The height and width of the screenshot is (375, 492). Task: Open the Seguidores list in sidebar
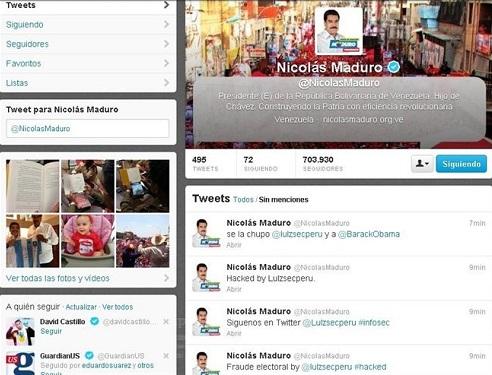point(88,44)
